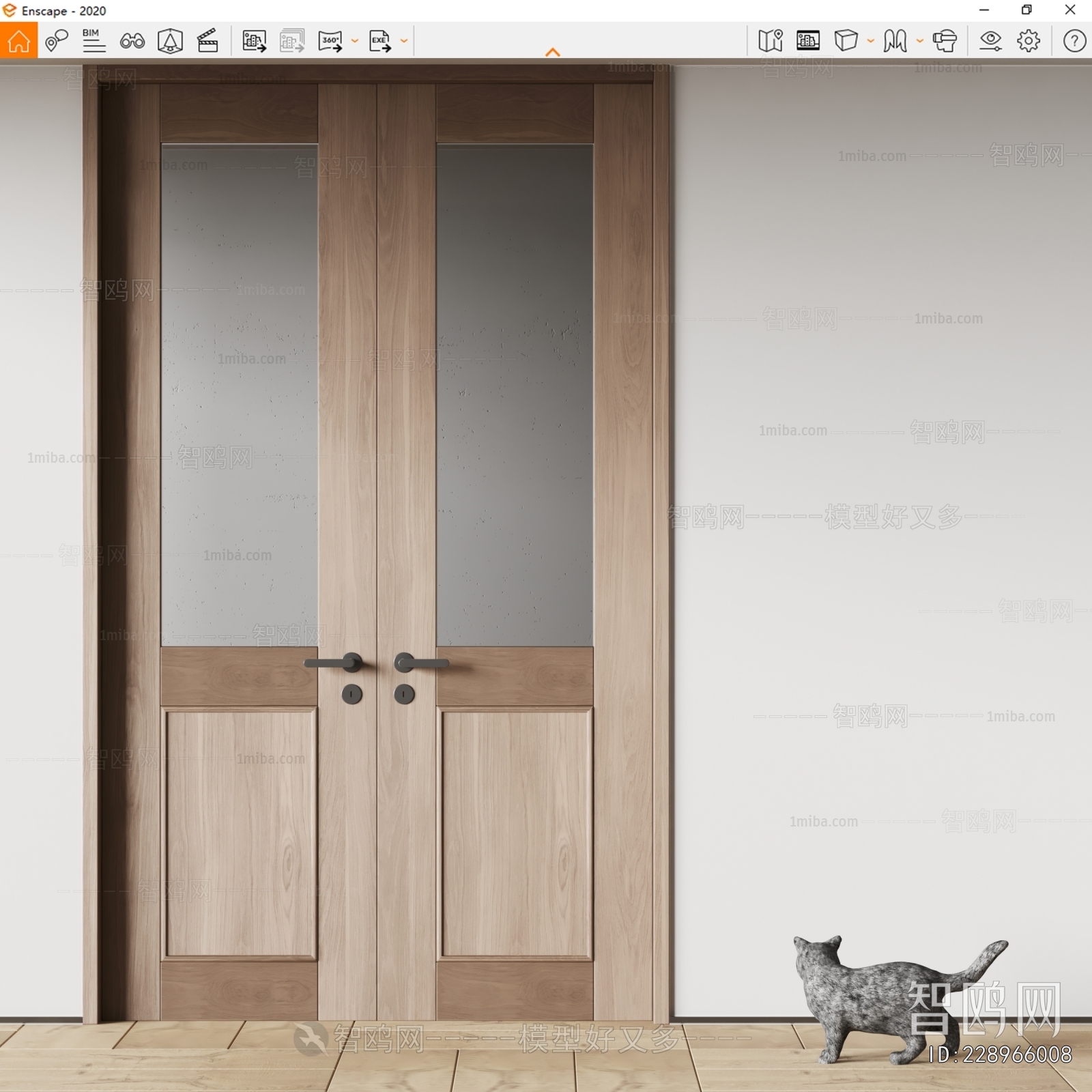Open the BIM information panel
The height and width of the screenshot is (1092, 1092).
tap(94, 41)
